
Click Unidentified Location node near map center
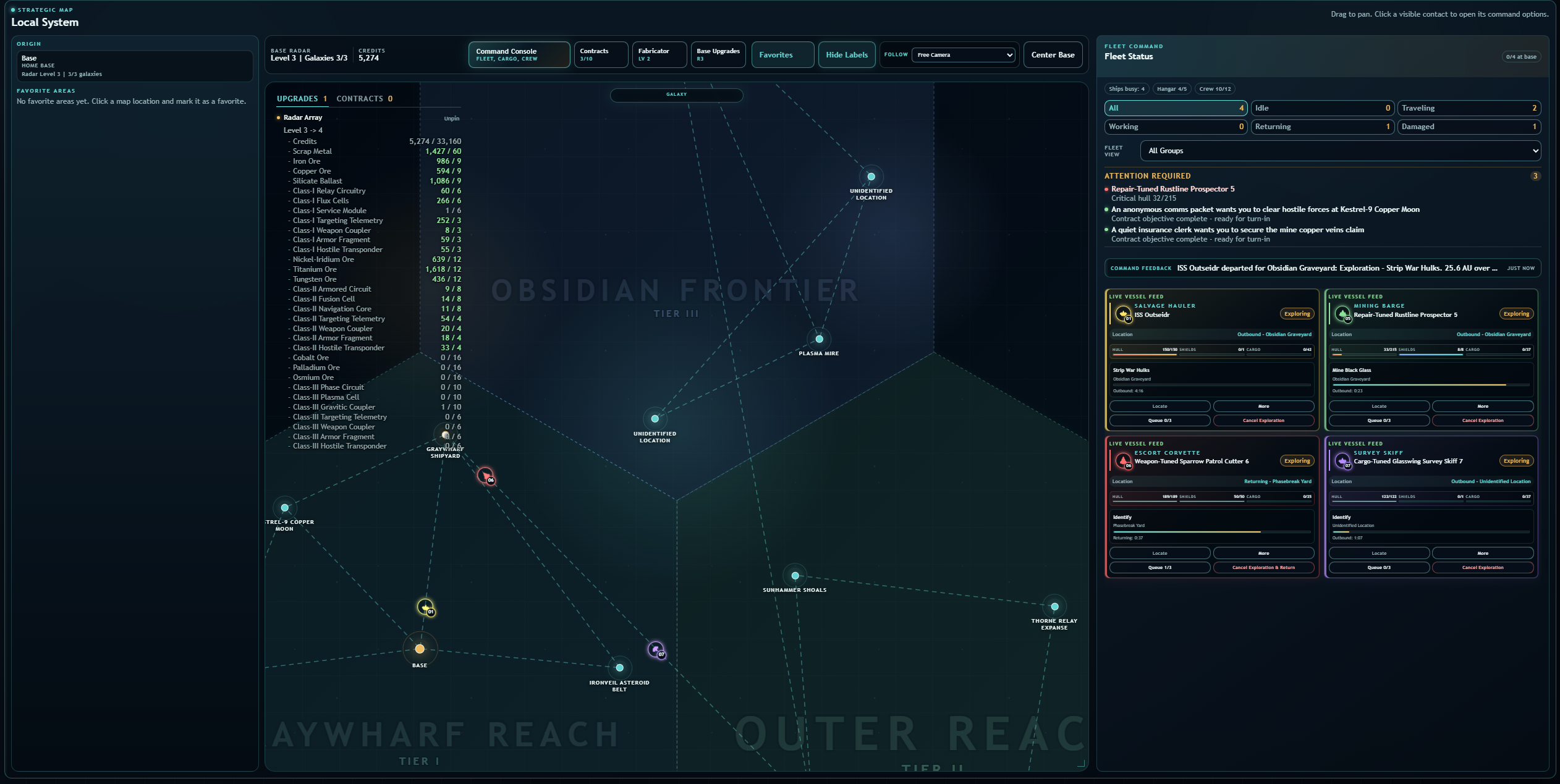coord(655,419)
